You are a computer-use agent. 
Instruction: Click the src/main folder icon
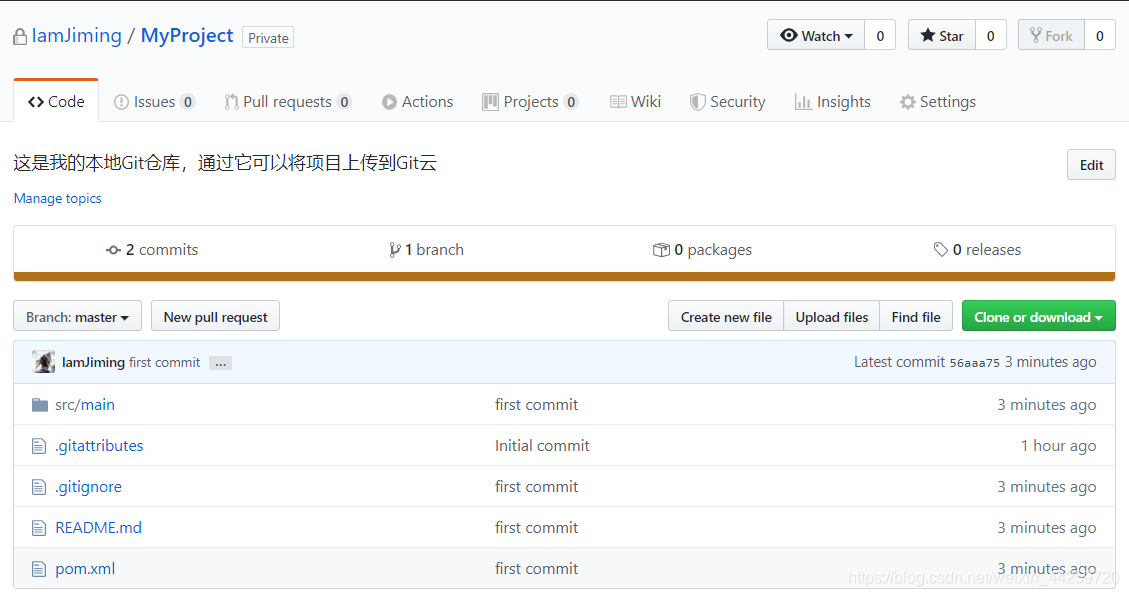coord(39,404)
